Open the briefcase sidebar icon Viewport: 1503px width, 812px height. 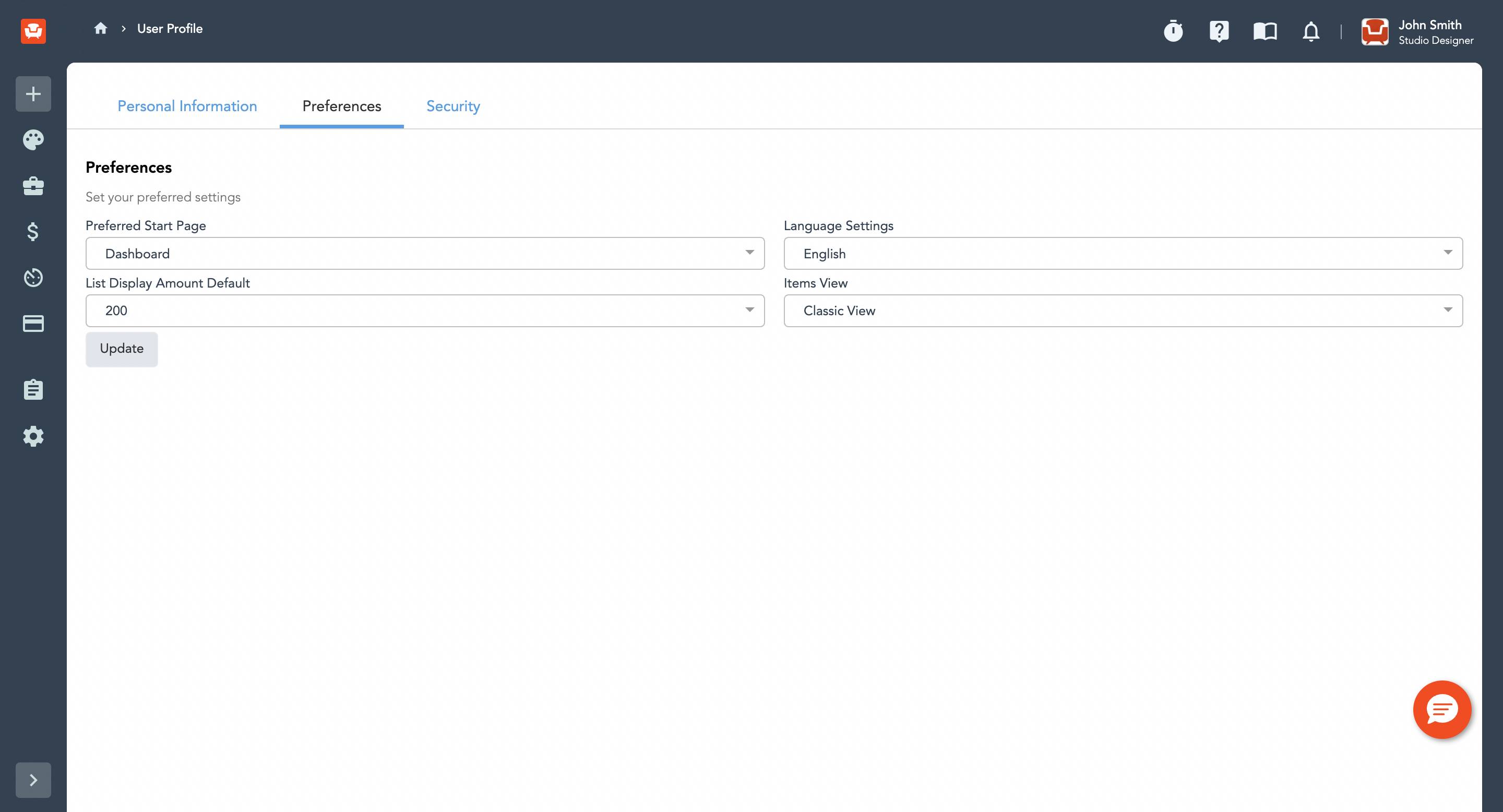[33, 186]
